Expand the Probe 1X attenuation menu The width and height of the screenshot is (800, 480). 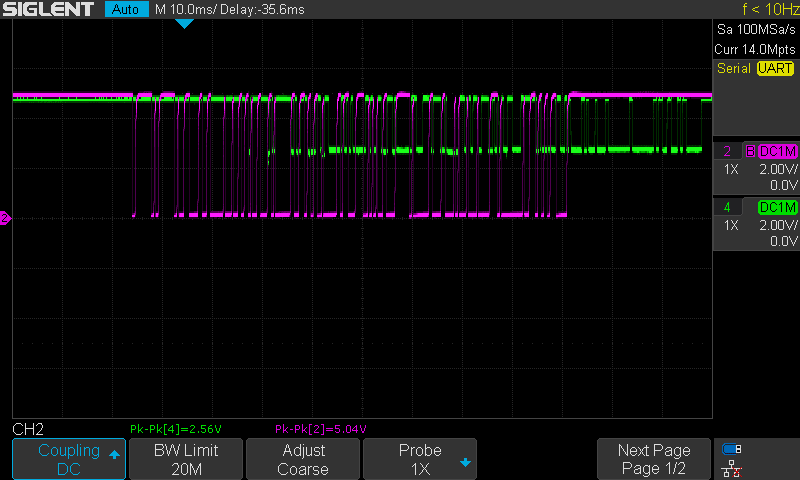pos(420,459)
